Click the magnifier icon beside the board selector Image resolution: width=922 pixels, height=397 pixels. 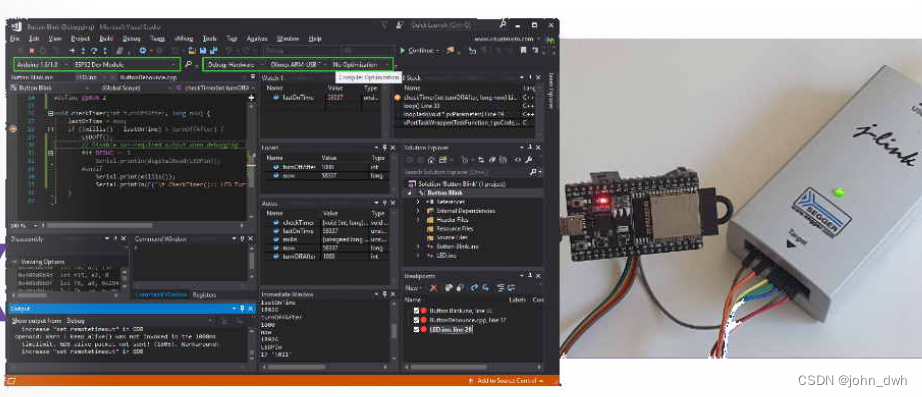point(189,64)
